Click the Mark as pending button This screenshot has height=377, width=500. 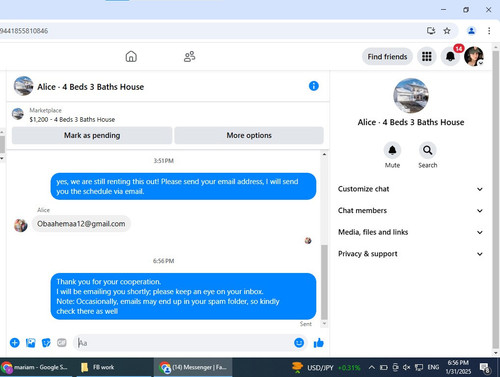(x=92, y=135)
